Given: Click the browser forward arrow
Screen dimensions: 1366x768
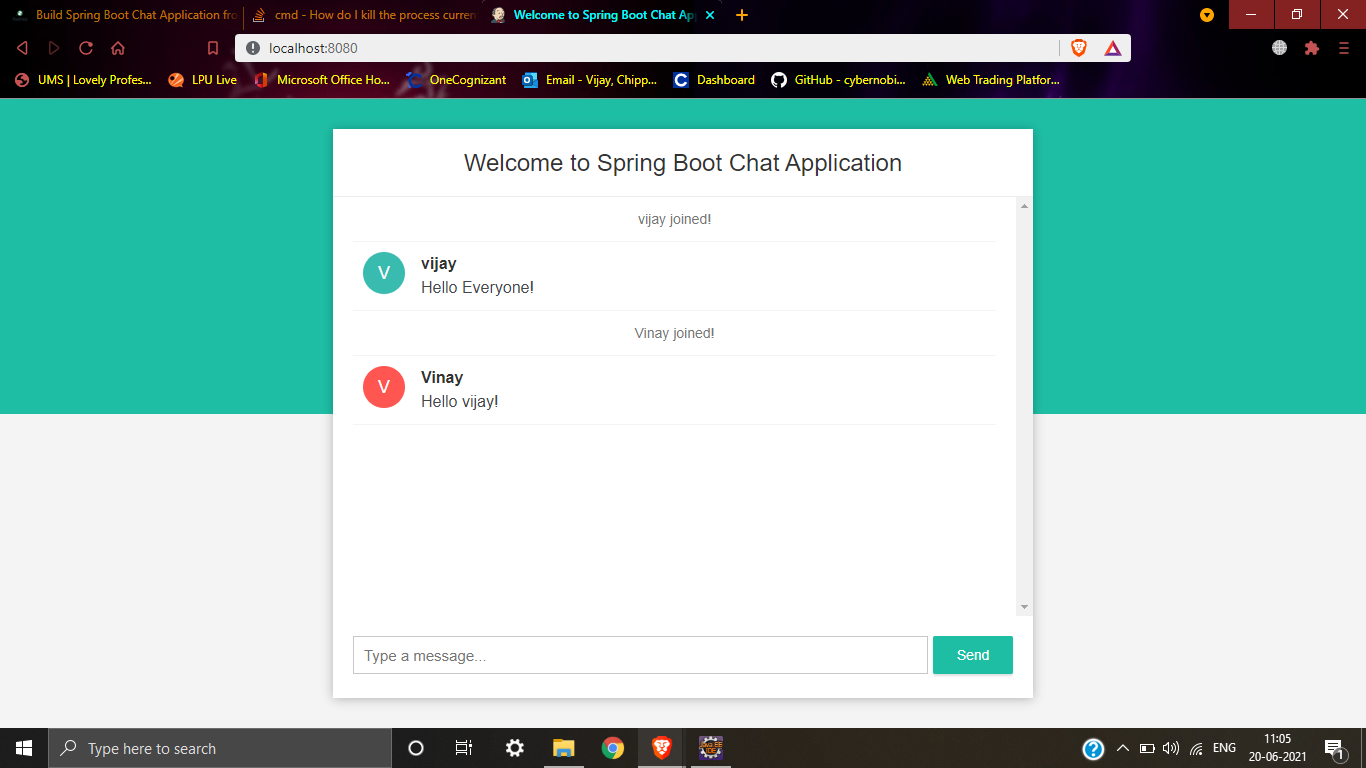Looking at the screenshot, I should pyautogui.click(x=54, y=48).
